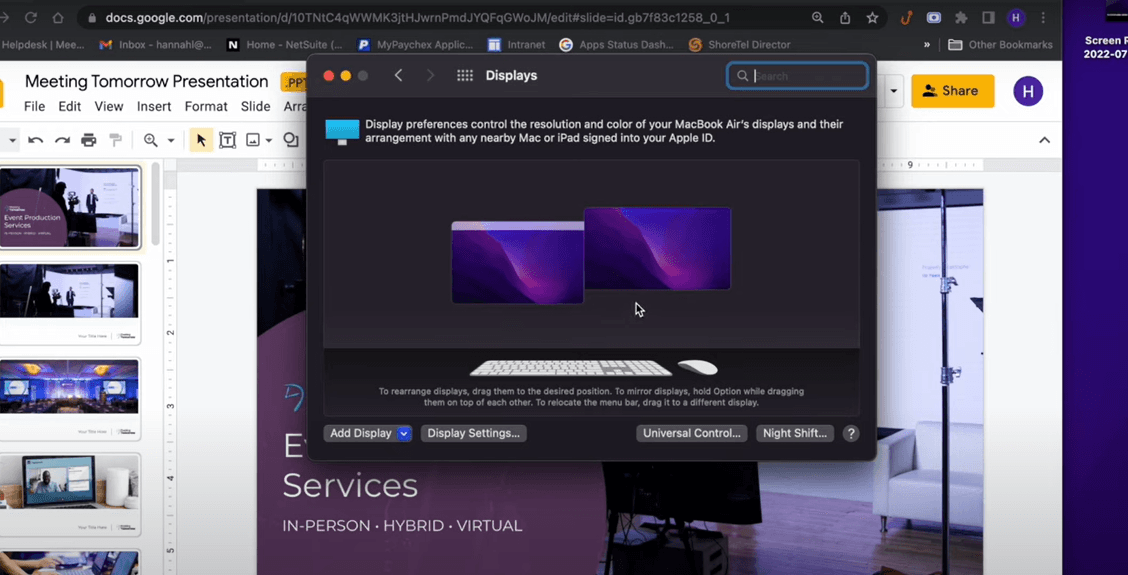The width and height of the screenshot is (1128, 575).
Task: Open the Apps Status Dashboard bookmark
Action: 617,45
